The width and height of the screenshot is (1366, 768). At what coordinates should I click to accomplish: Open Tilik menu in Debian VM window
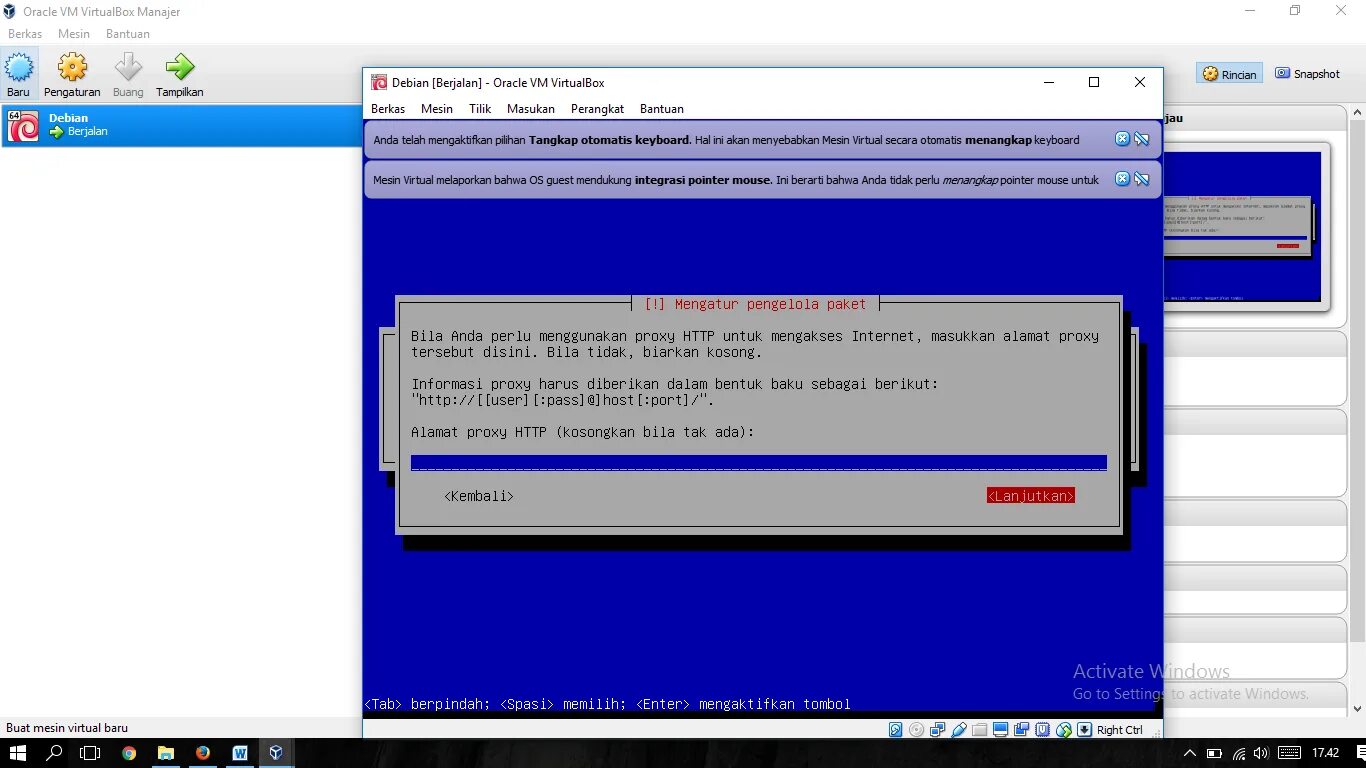(480, 109)
